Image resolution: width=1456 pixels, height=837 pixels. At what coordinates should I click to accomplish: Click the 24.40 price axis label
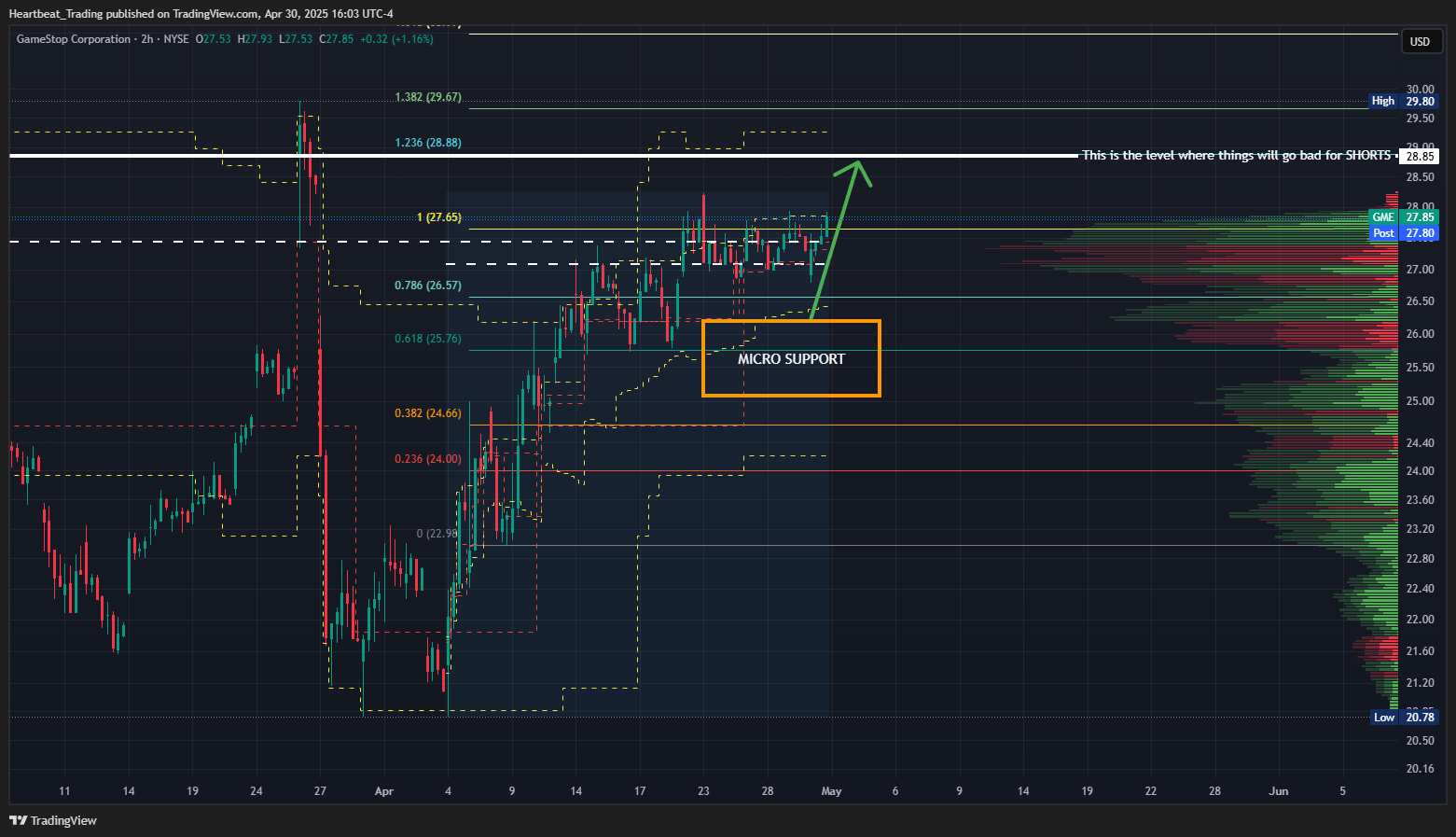pyautogui.click(x=1421, y=443)
